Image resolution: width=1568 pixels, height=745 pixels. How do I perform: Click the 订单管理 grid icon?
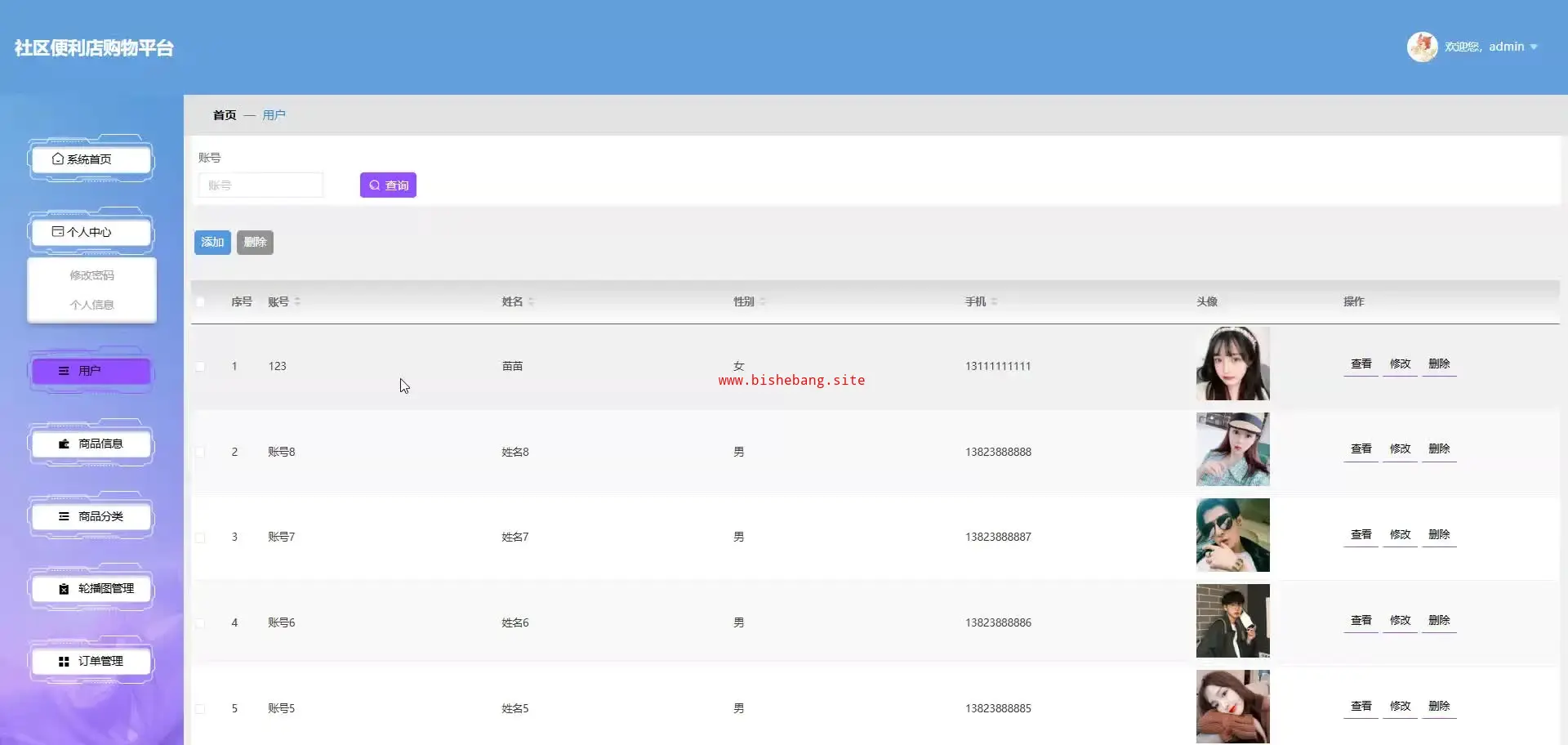tap(64, 662)
